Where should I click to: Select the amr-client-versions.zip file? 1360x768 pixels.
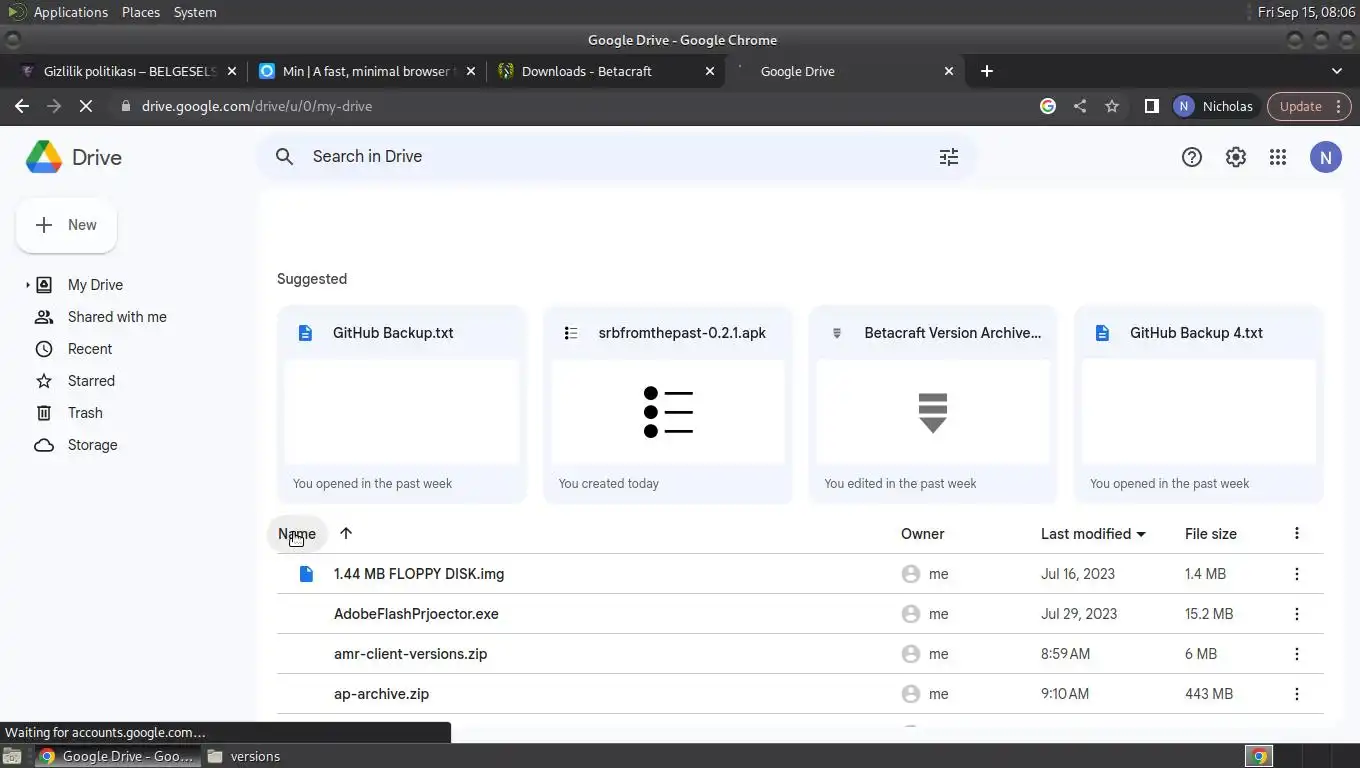pos(800,654)
